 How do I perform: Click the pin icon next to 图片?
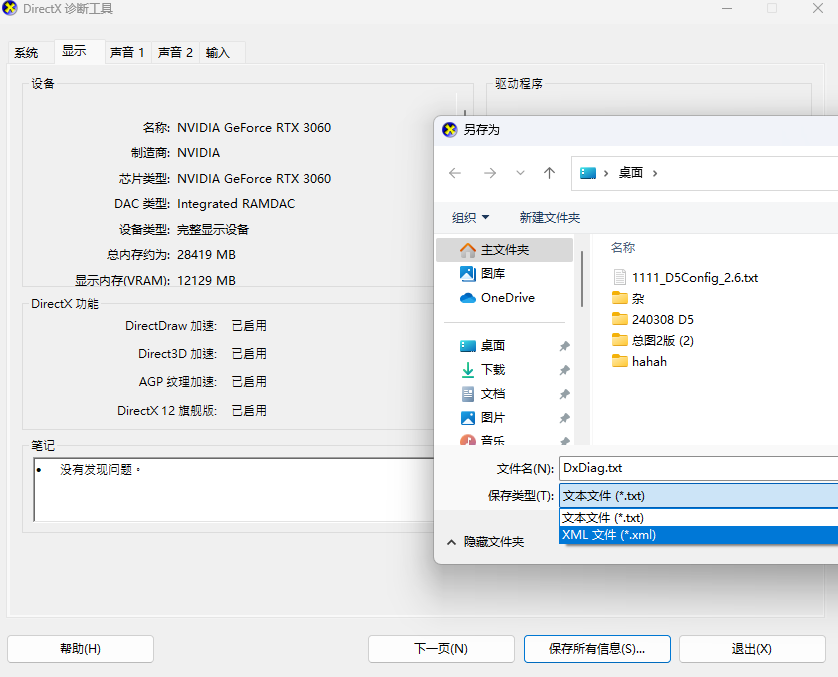(564, 418)
